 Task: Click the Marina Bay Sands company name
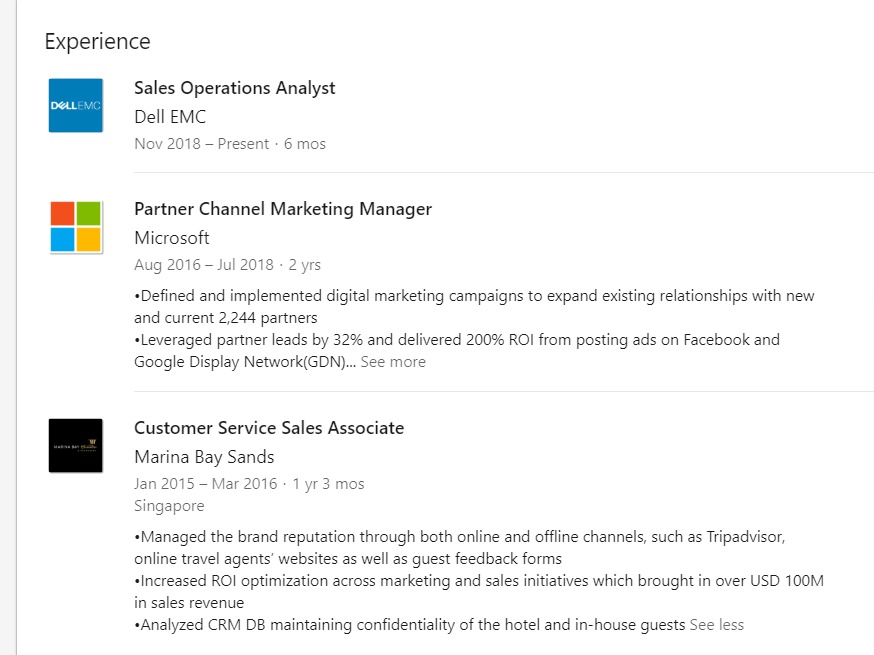pyautogui.click(x=204, y=457)
